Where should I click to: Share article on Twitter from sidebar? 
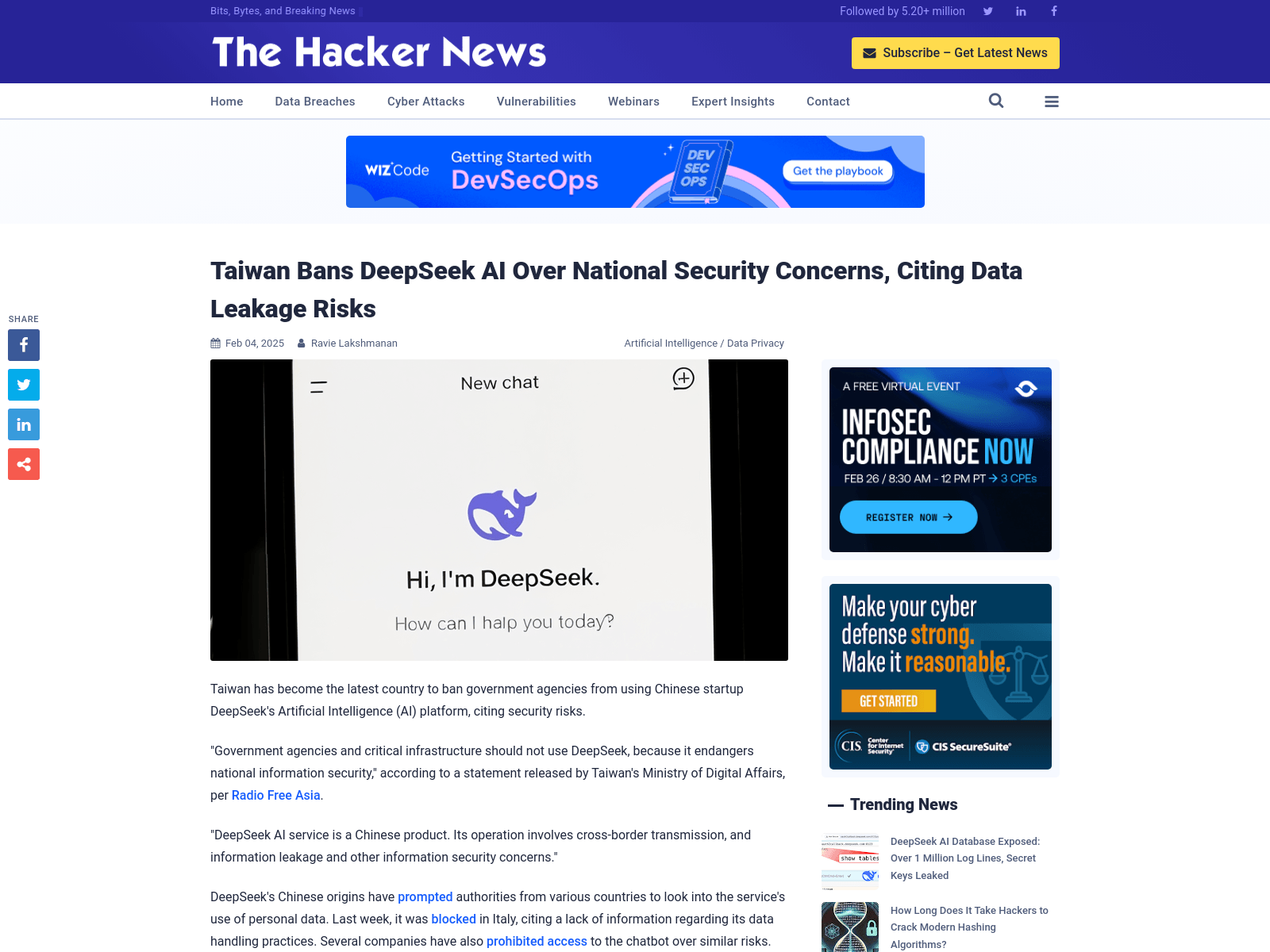click(24, 385)
